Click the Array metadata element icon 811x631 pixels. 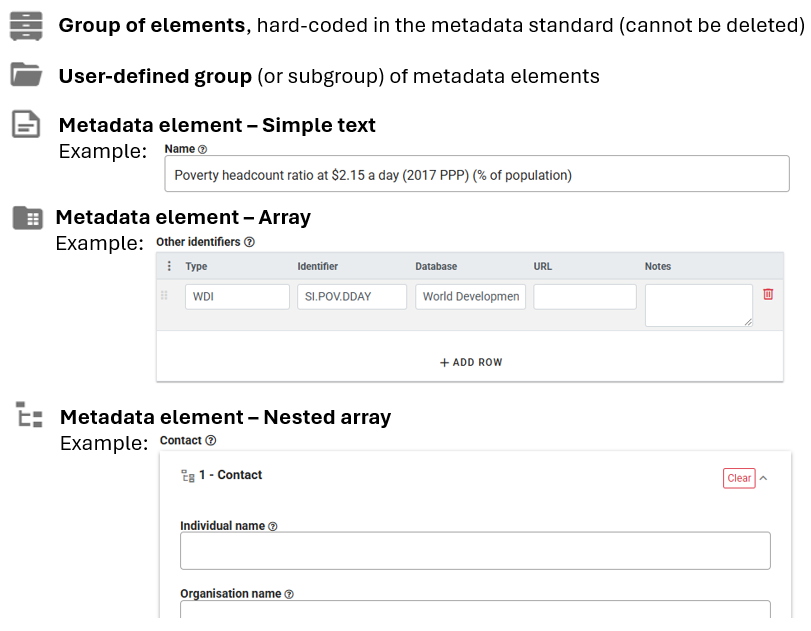[x=27, y=217]
